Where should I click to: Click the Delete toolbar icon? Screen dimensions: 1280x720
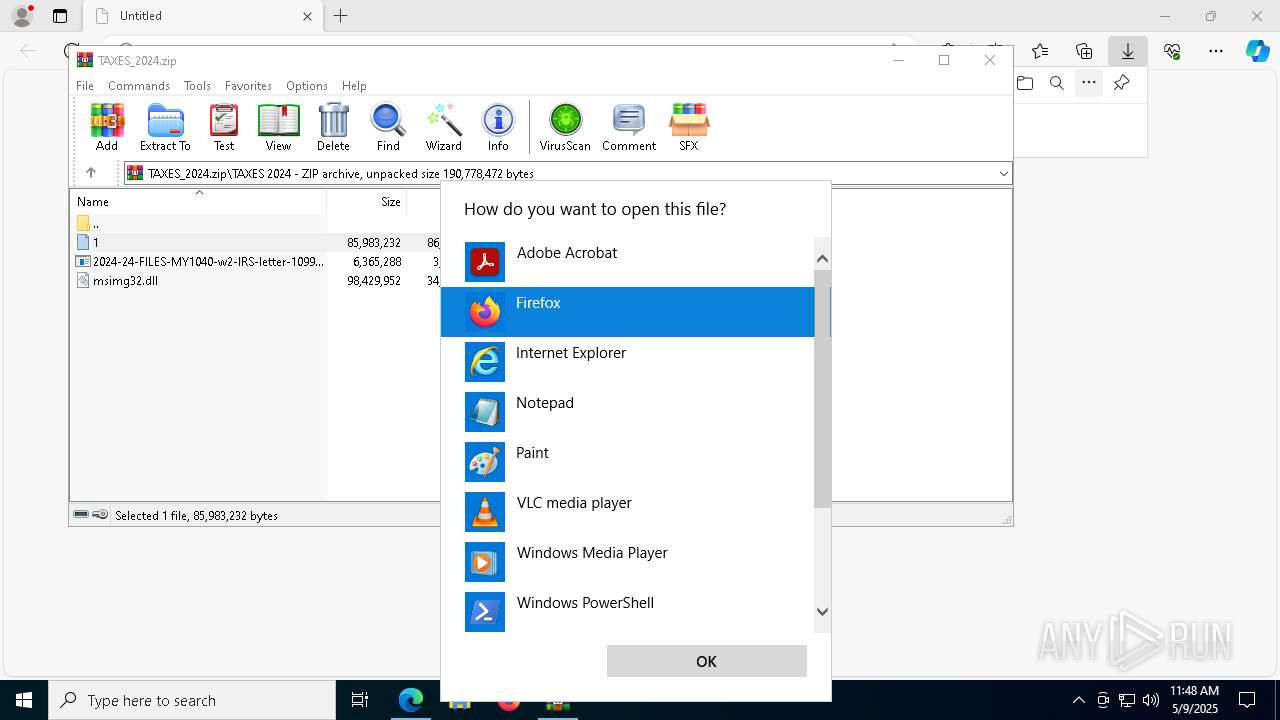pos(333,127)
